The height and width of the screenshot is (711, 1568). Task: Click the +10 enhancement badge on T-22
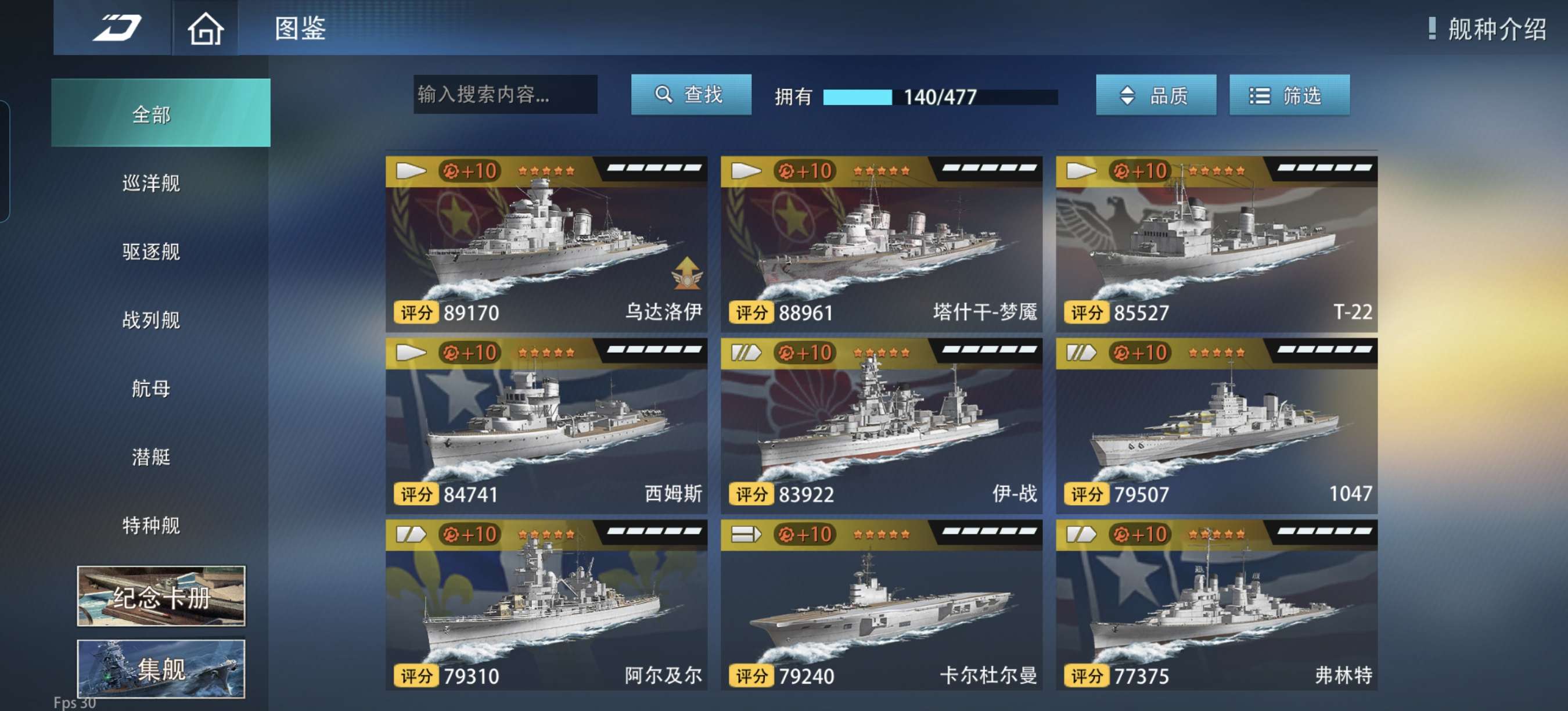coord(1139,171)
